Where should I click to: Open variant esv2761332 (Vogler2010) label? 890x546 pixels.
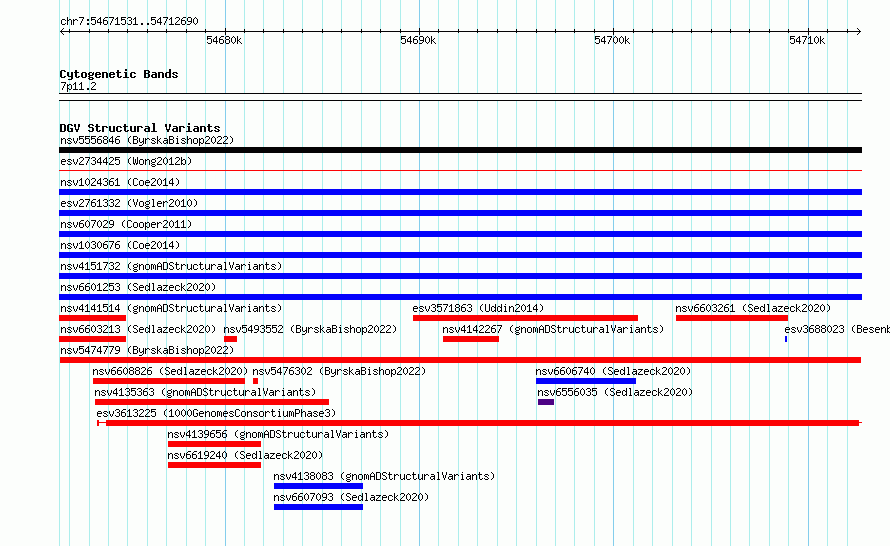(x=129, y=203)
